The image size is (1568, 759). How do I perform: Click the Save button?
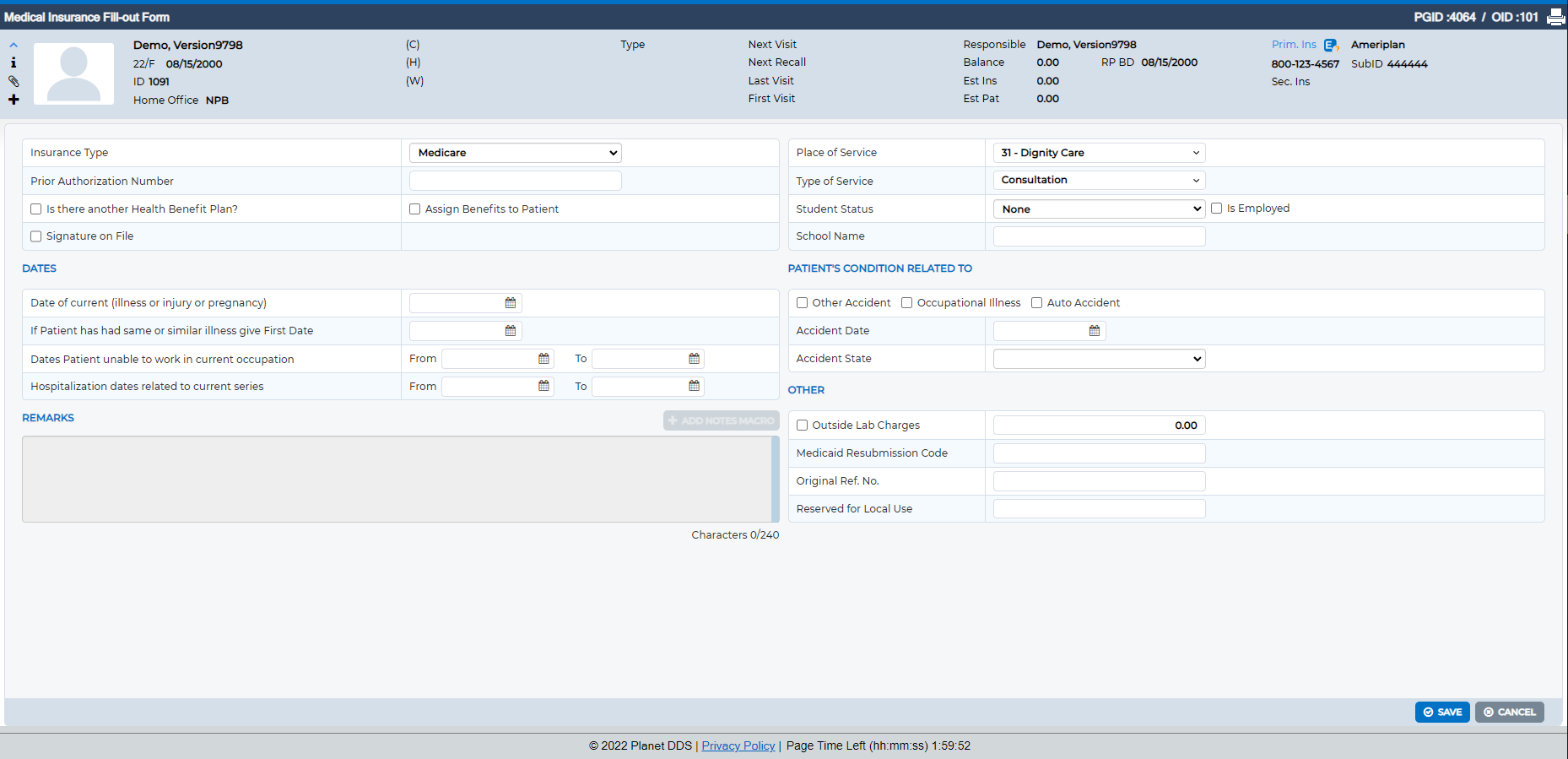pos(1442,712)
